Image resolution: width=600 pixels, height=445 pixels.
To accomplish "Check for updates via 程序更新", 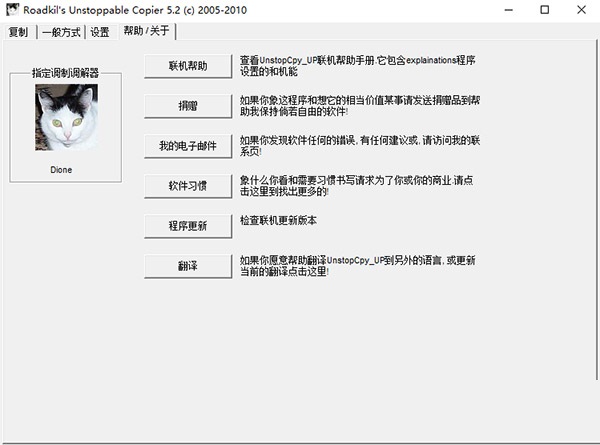I will pyautogui.click(x=188, y=226).
